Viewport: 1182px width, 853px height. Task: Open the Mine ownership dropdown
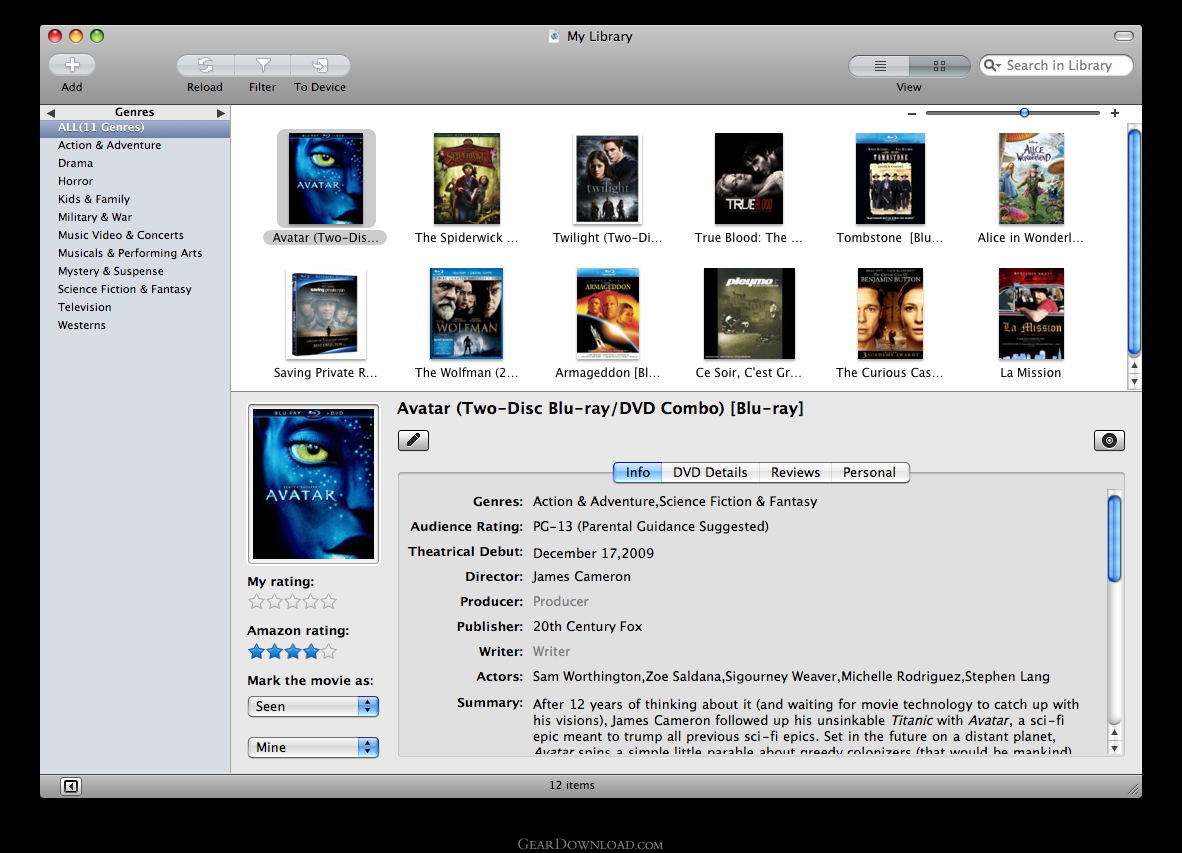313,747
